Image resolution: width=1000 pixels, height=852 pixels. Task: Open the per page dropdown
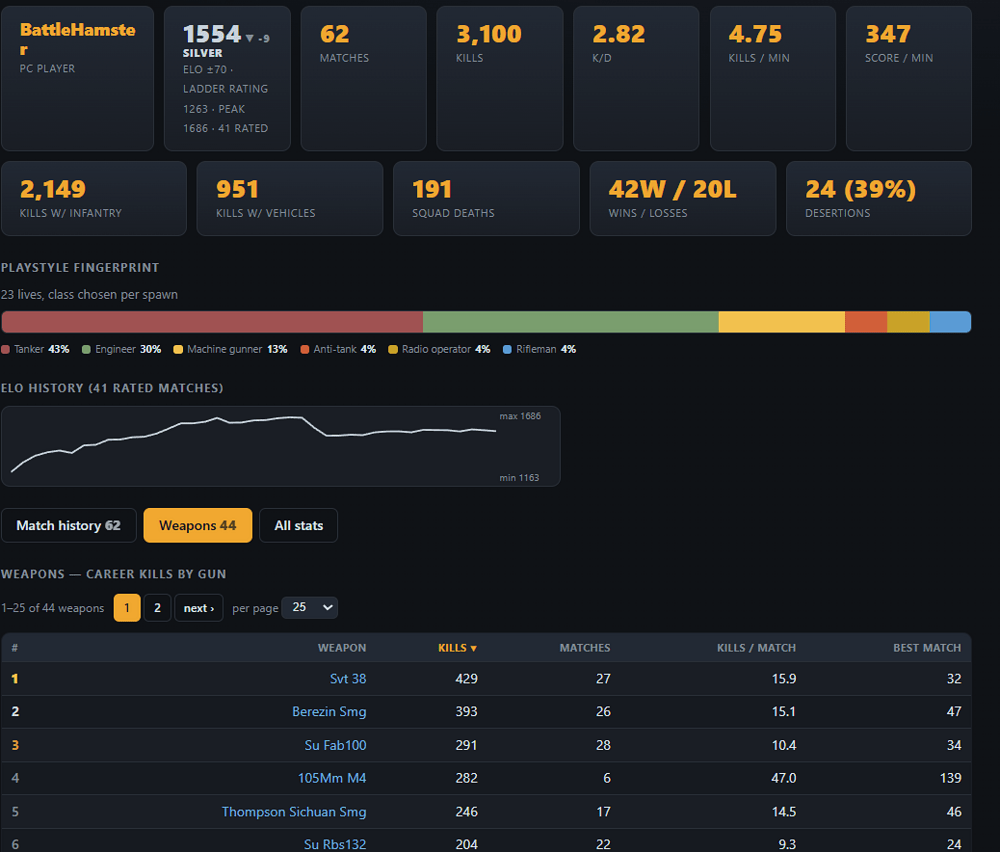tap(310, 607)
